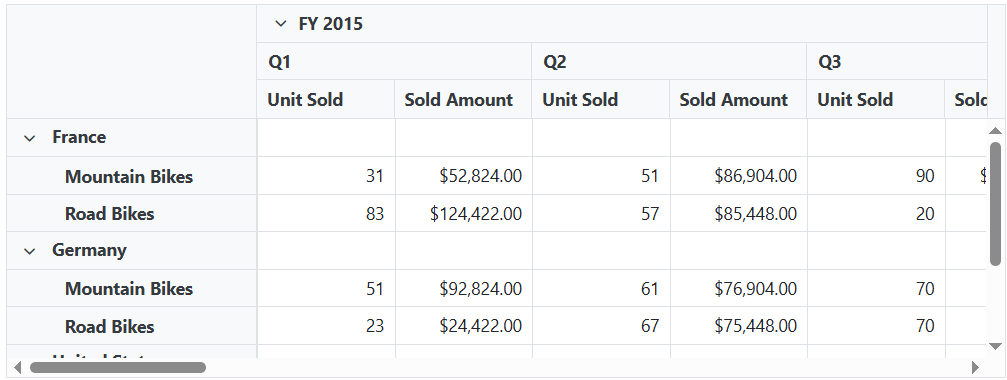
Task: Click the Germany Mountain Bikes Q1 cell 51
Action: click(326, 289)
